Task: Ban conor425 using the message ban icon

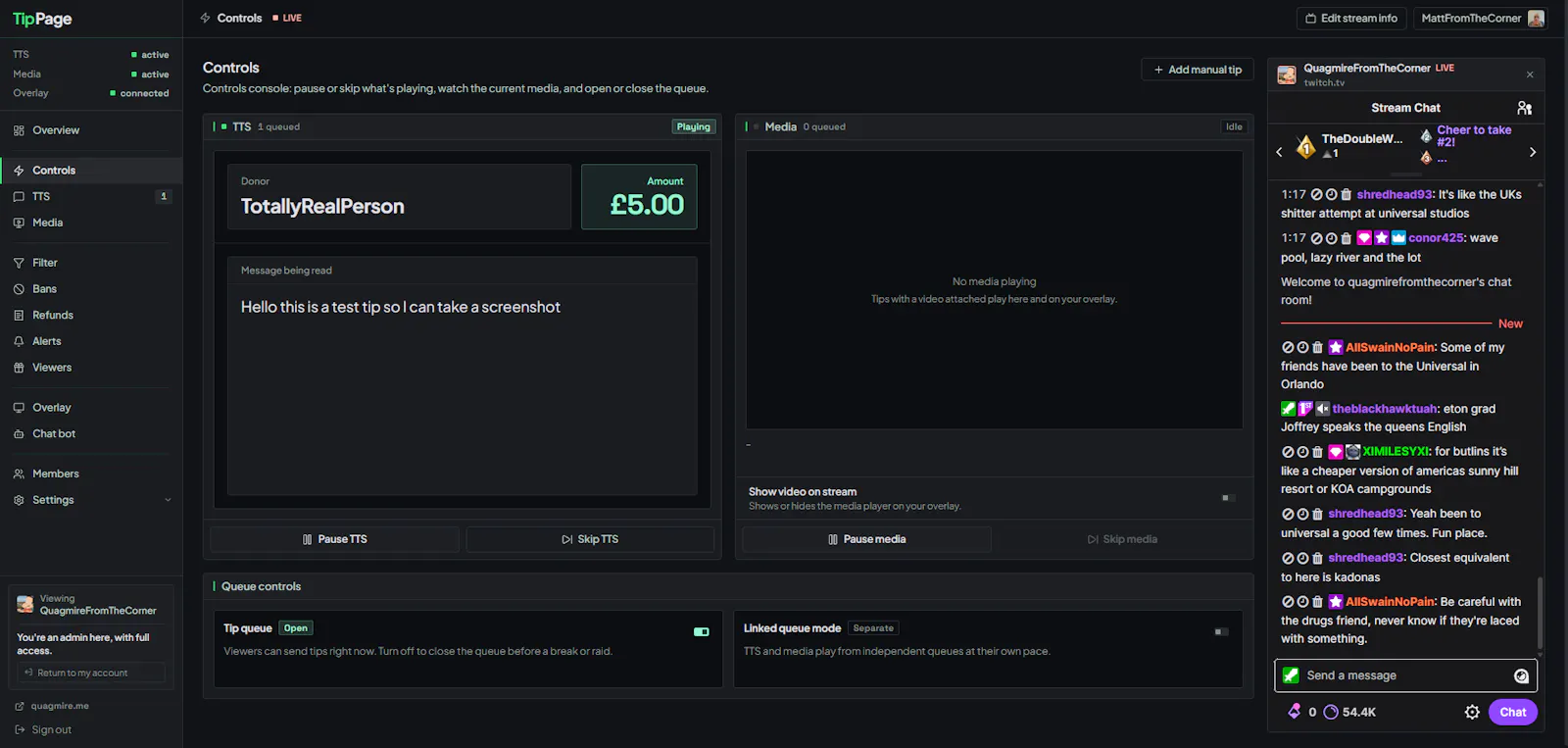Action: (1317, 238)
